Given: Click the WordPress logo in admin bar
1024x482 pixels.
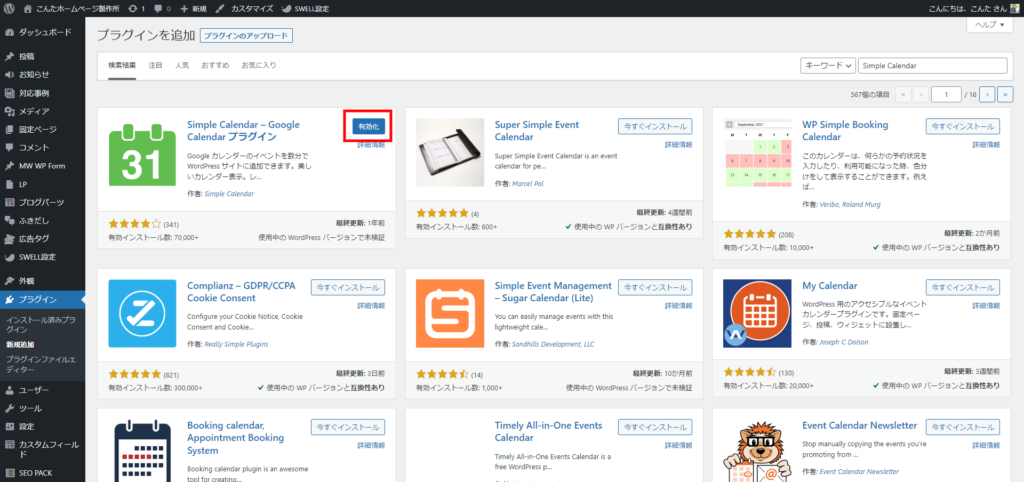Looking at the screenshot, I should pyautogui.click(x=9, y=9).
